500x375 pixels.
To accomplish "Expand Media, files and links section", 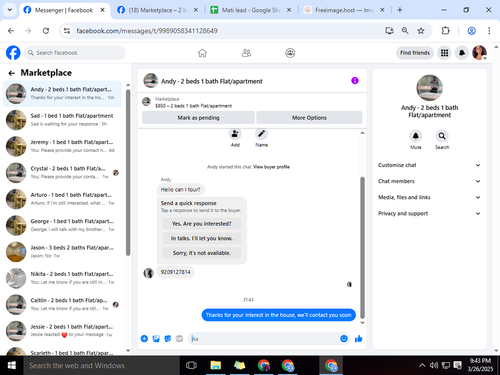I will 429,197.
